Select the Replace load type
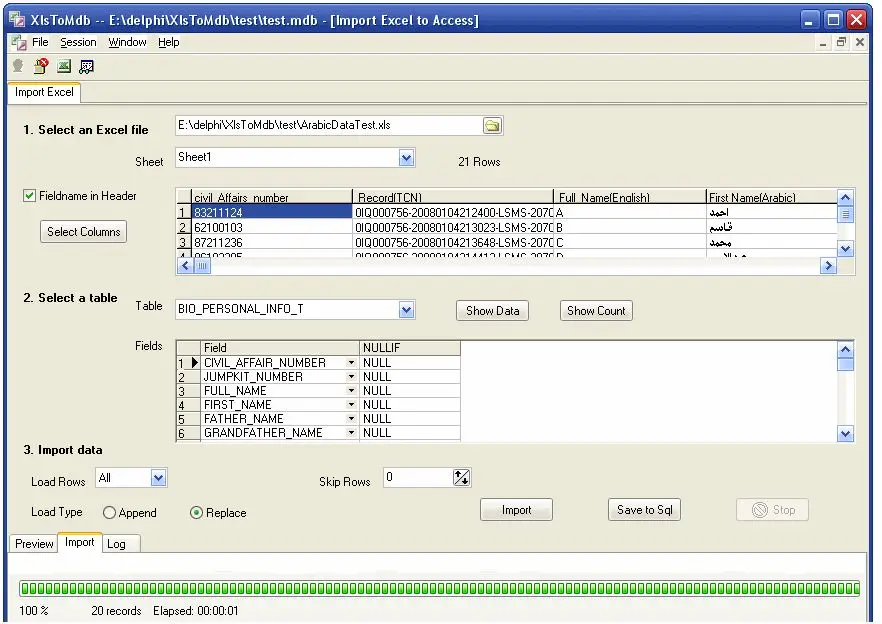 click(197, 513)
